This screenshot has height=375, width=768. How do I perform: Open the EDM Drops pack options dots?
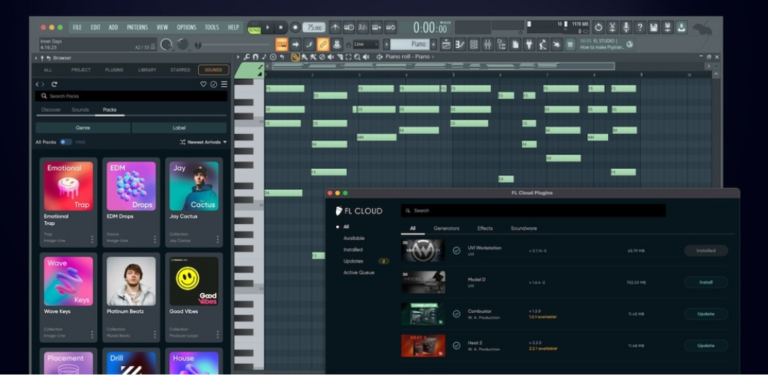[x=155, y=239]
